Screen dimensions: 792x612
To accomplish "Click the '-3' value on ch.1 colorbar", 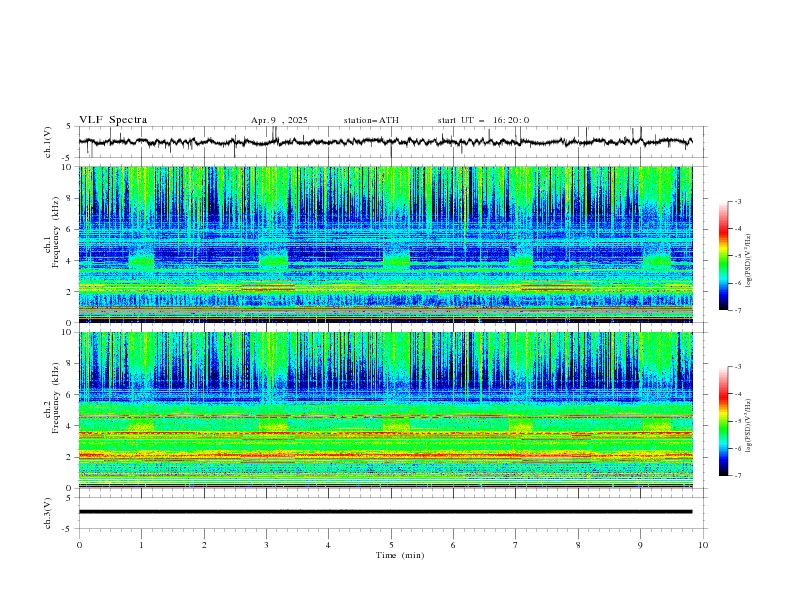I will 737,201.
